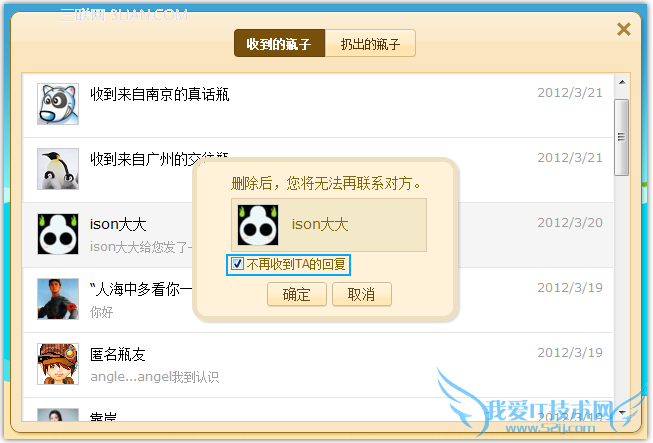
Task: Click the ison大大 name in the dialog
Action: (320, 225)
